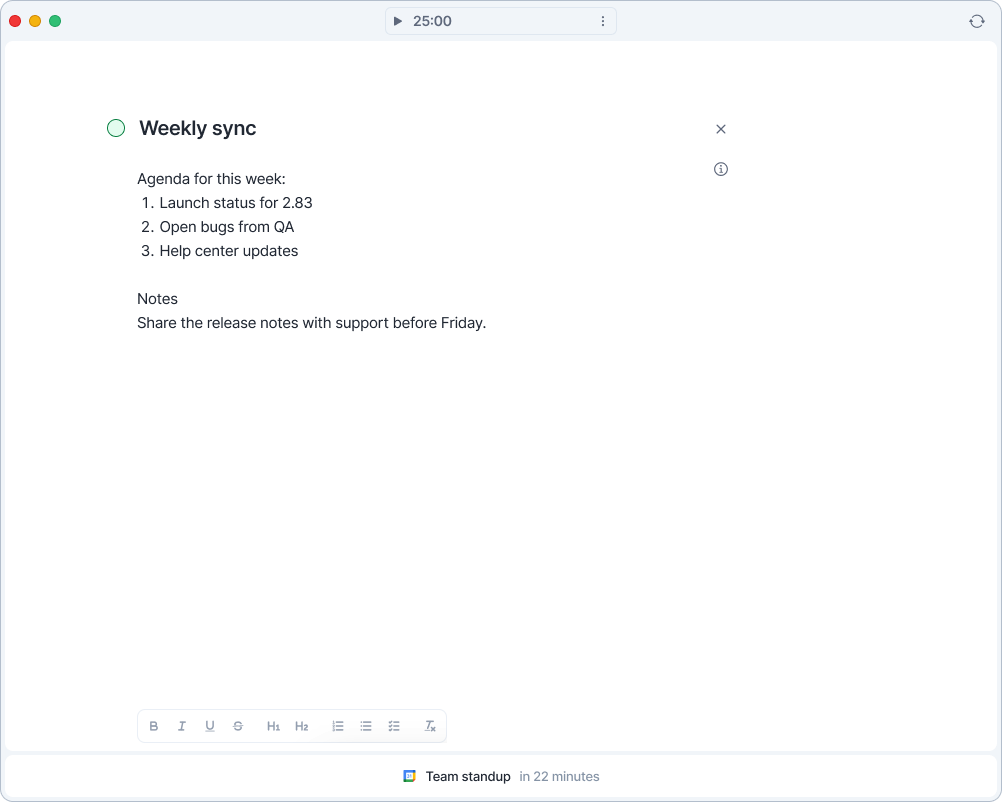Screen dimensions: 1002x802
Task: Click the 'in 22 minutes' label
Action: pyautogui.click(x=559, y=776)
